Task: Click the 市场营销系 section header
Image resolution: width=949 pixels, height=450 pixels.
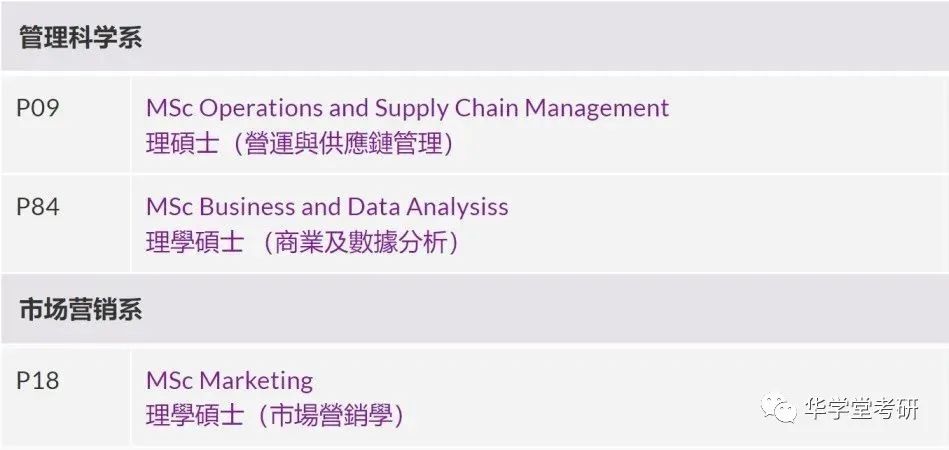Action: pyautogui.click(x=474, y=309)
